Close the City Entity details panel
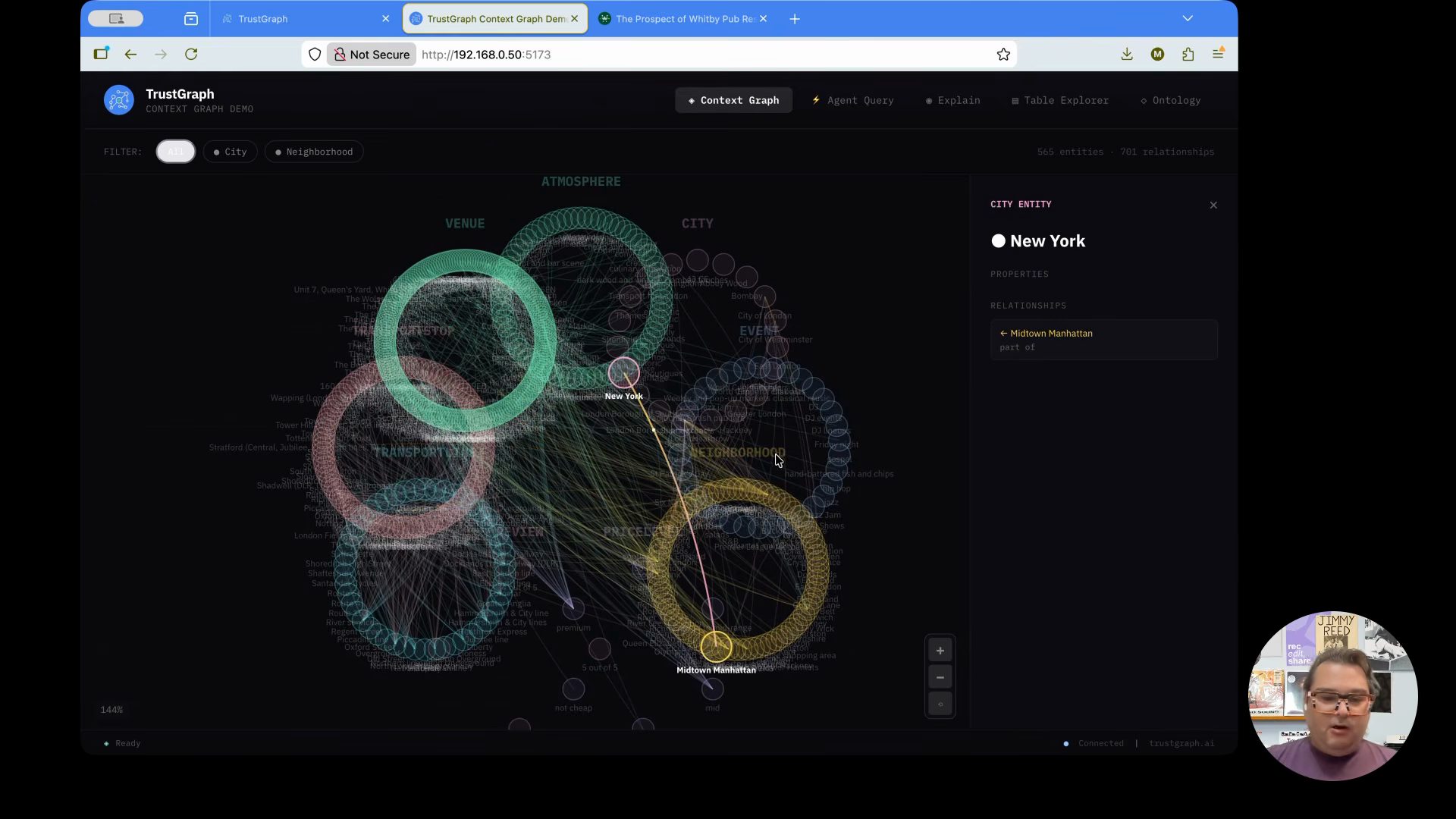 [x=1213, y=205]
